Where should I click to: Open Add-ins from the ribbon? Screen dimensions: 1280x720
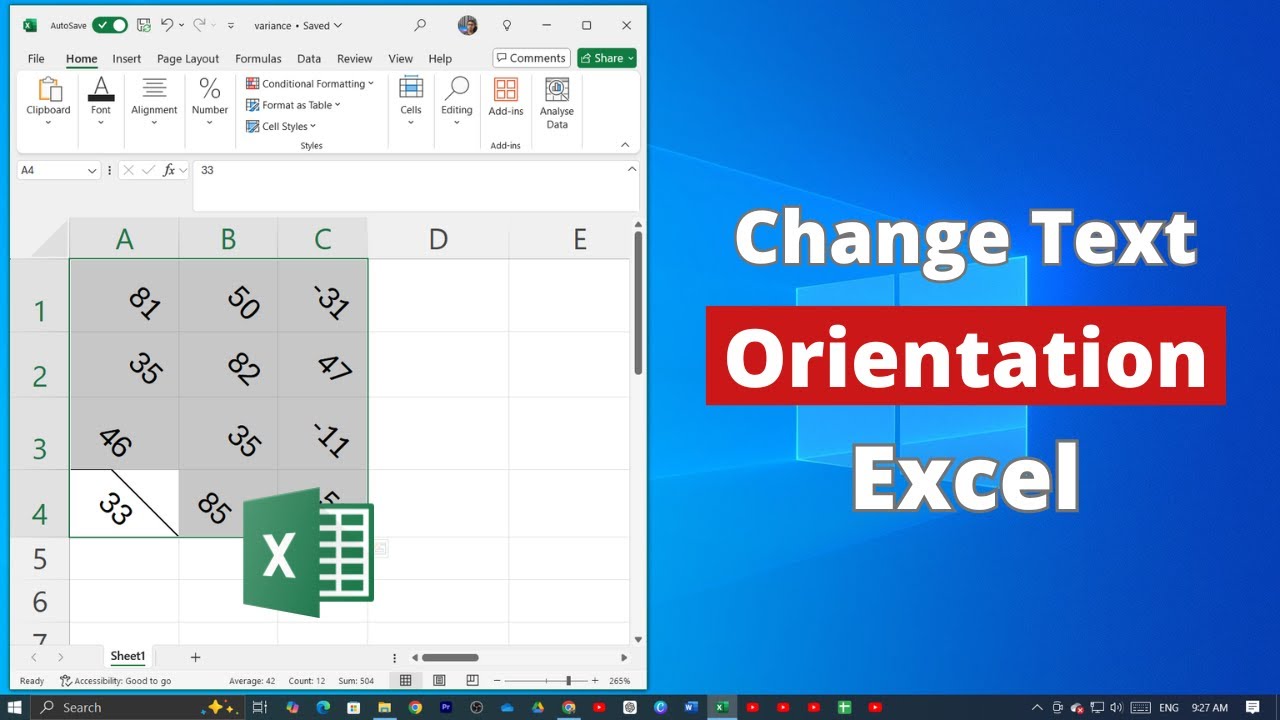pyautogui.click(x=506, y=98)
